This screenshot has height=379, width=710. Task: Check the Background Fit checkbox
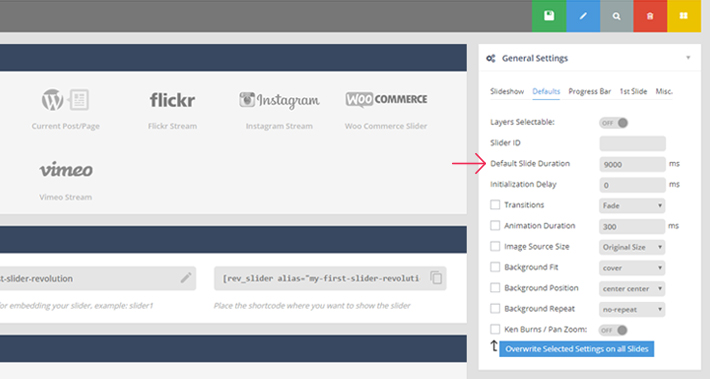pyautogui.click(x=495, y=267)
